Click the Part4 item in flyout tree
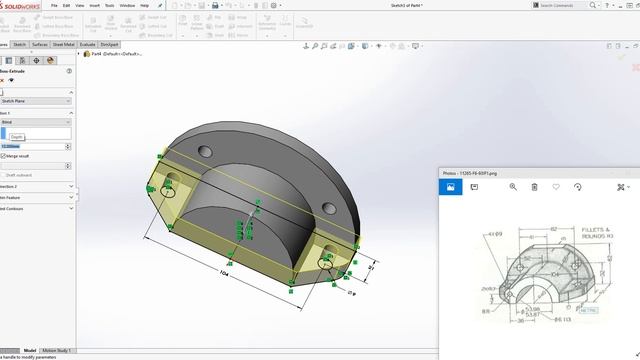The image size is (640, 360). click(x=113, y=54)
